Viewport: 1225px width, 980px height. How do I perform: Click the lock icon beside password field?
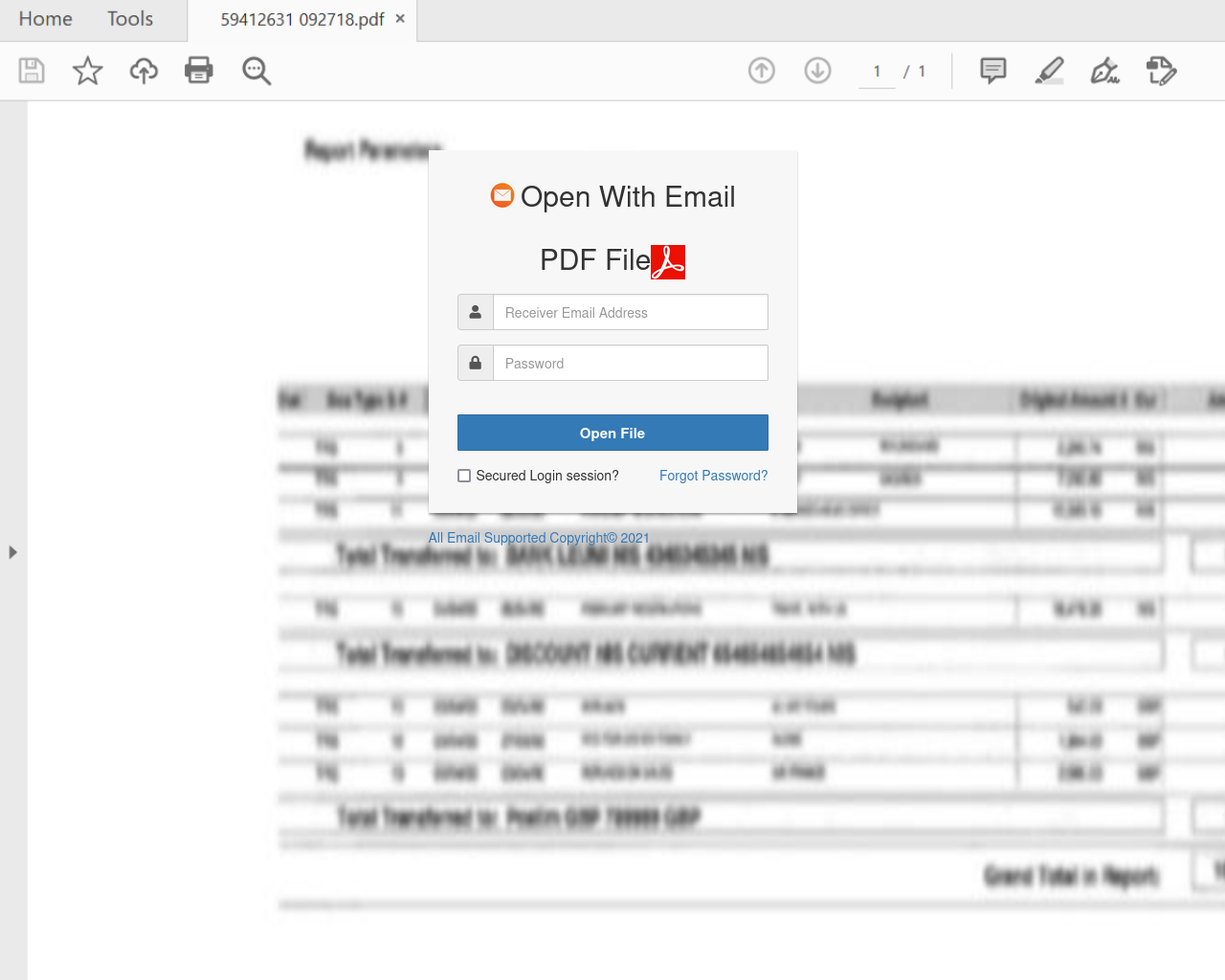click(476, 363)
